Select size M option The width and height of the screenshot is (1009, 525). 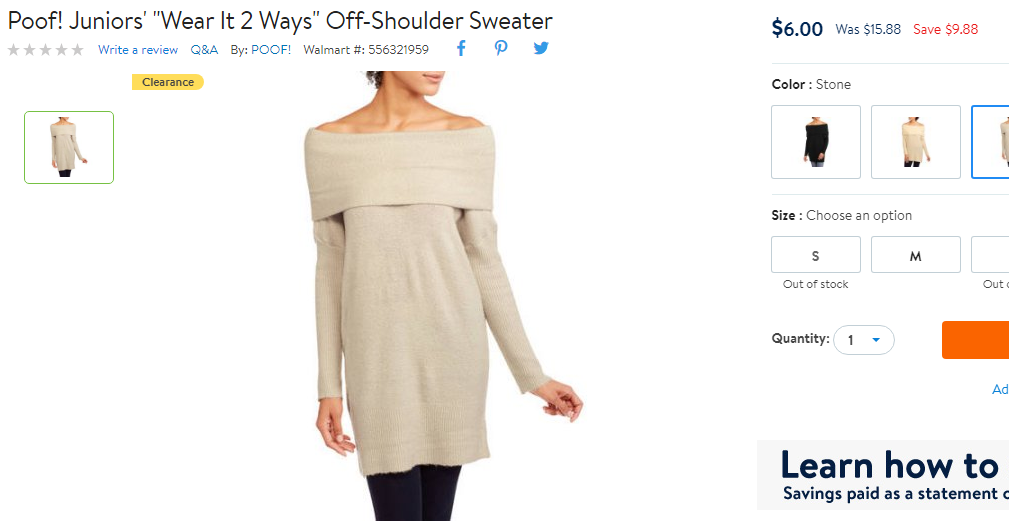(915, 255)
